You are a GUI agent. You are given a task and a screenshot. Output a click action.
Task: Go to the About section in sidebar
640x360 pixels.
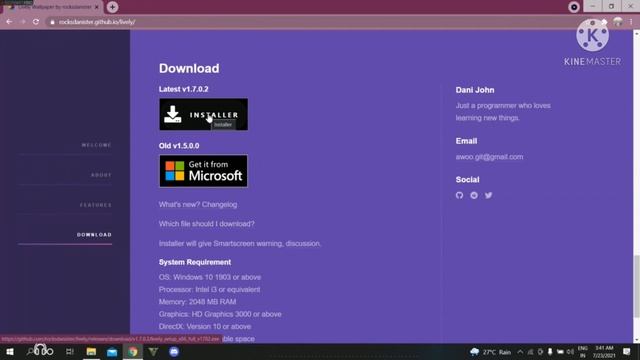tap(101, 175)
